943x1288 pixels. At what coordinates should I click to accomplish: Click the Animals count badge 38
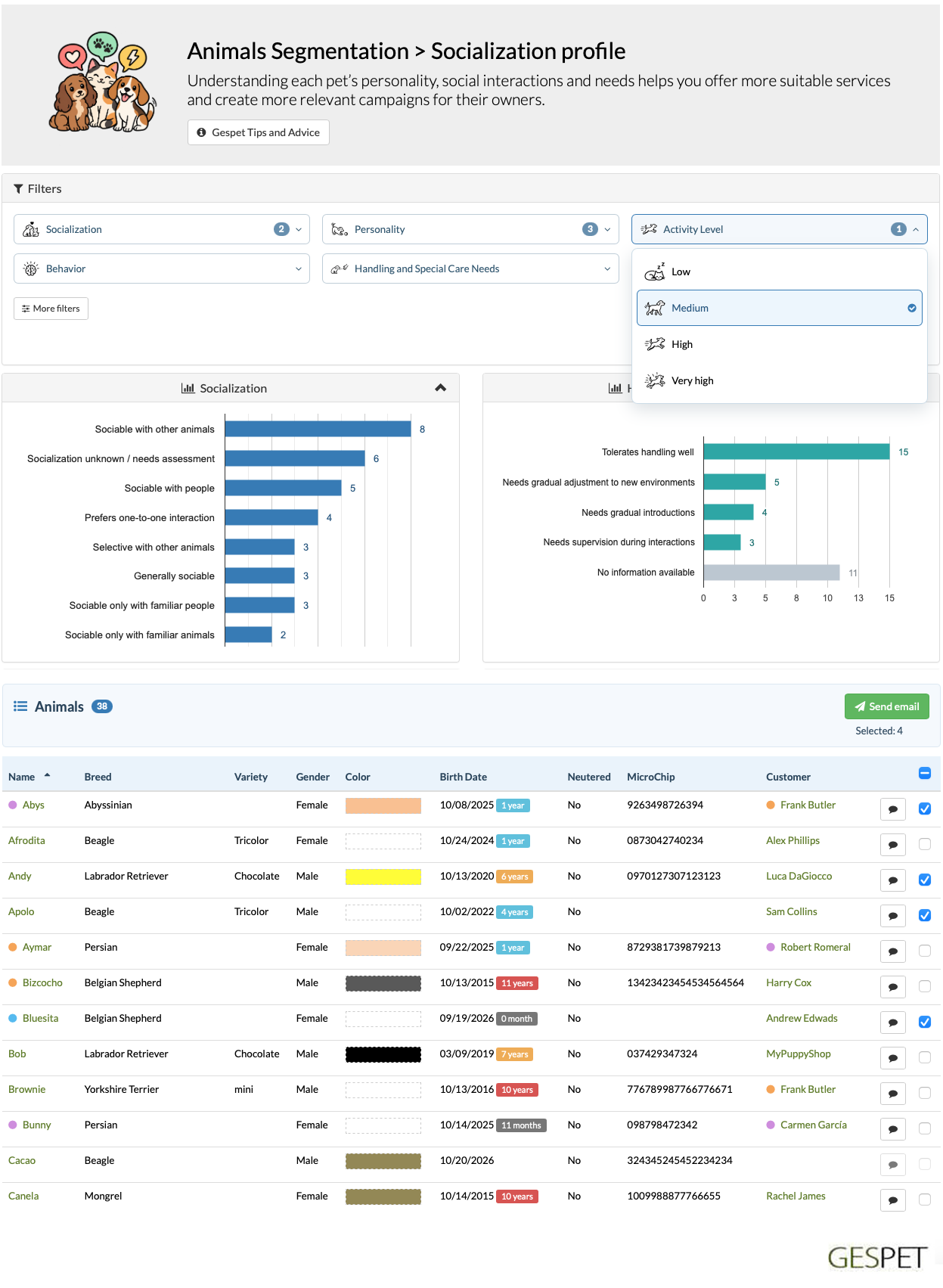[x=102, y=706]
